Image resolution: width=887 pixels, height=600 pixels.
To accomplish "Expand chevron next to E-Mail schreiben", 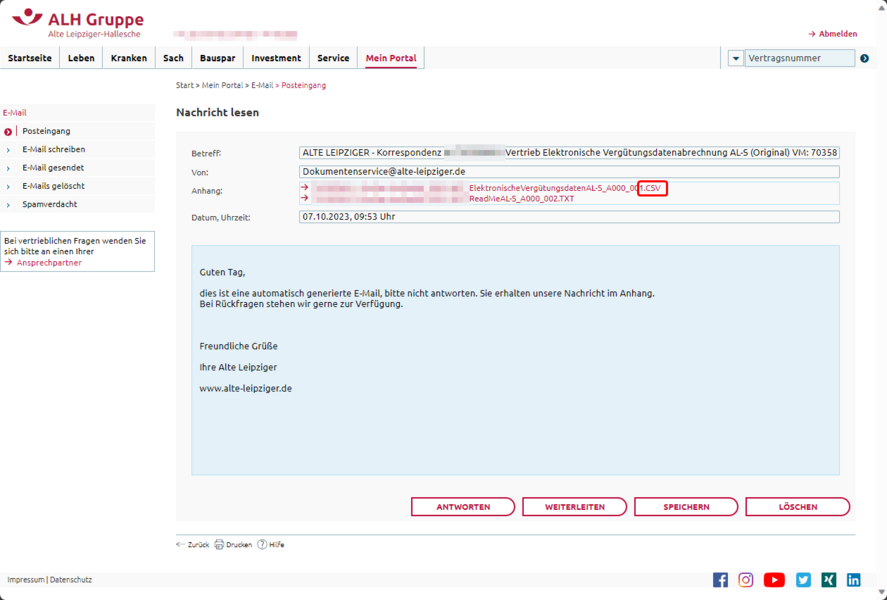I will tap(8, 150).
